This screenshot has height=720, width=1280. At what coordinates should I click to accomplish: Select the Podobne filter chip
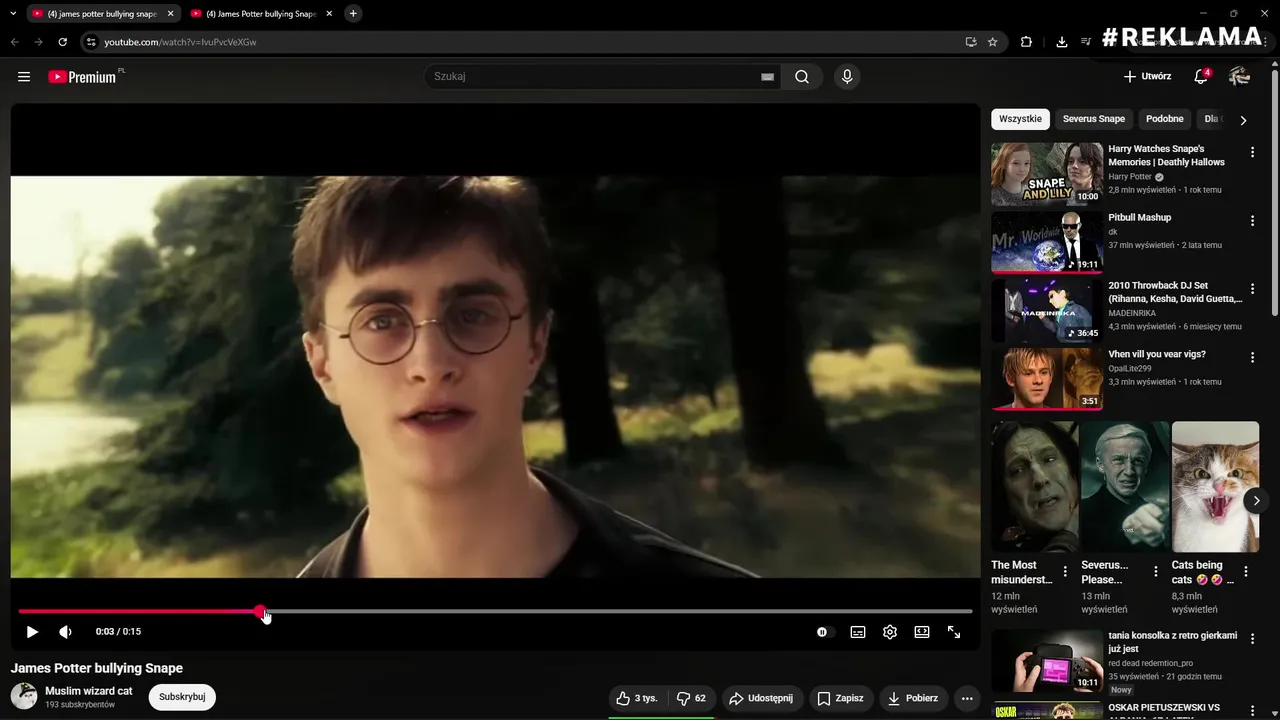click(1165, 119)
